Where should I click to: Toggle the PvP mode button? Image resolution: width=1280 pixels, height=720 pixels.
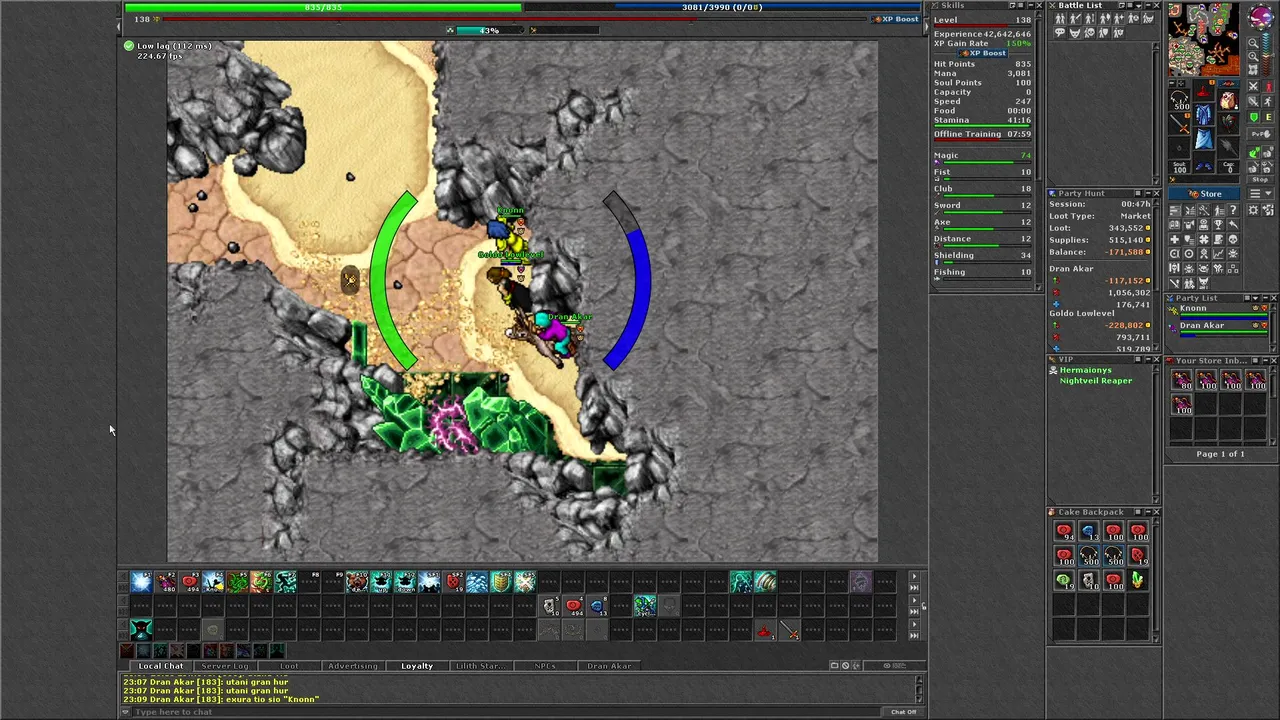pyautogui.click(x=1260, y=134)
